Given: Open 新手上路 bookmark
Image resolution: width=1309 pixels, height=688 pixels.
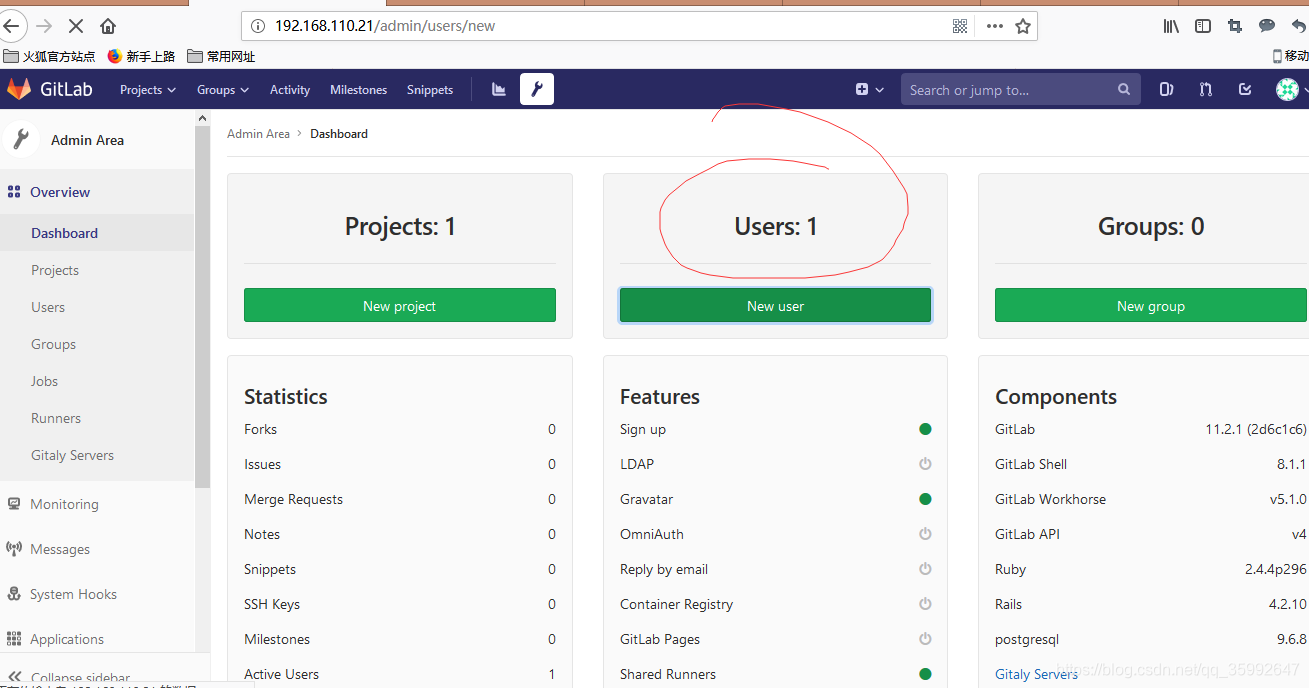Looking at the screenshot, I should [141, 57].
